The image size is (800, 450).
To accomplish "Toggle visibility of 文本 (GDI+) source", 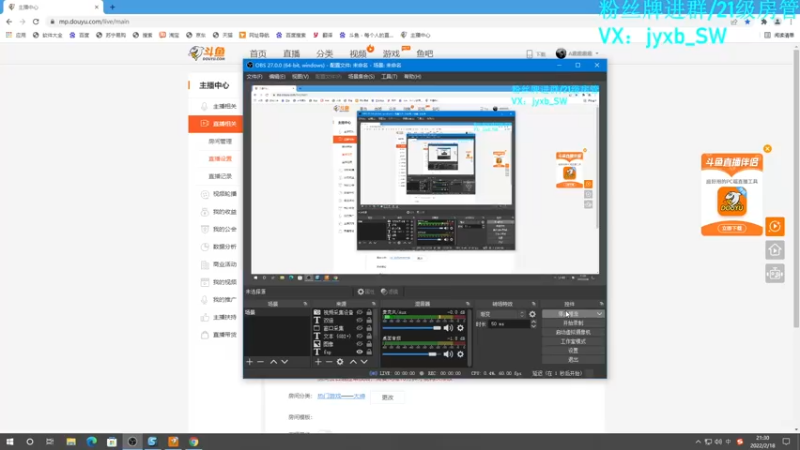I will (x=360, y=336).
